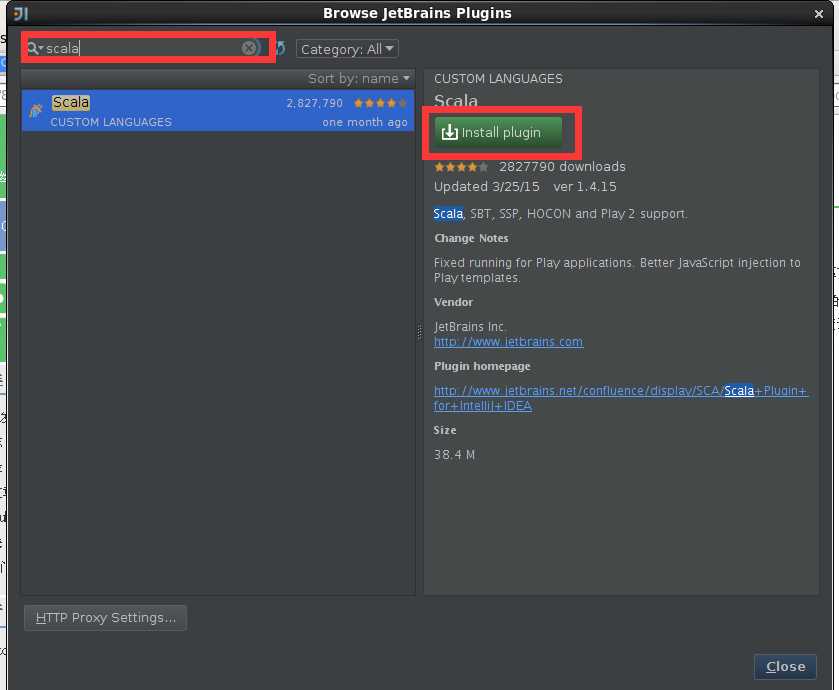Click the refresh plugin list icon

tap(281, 49)
